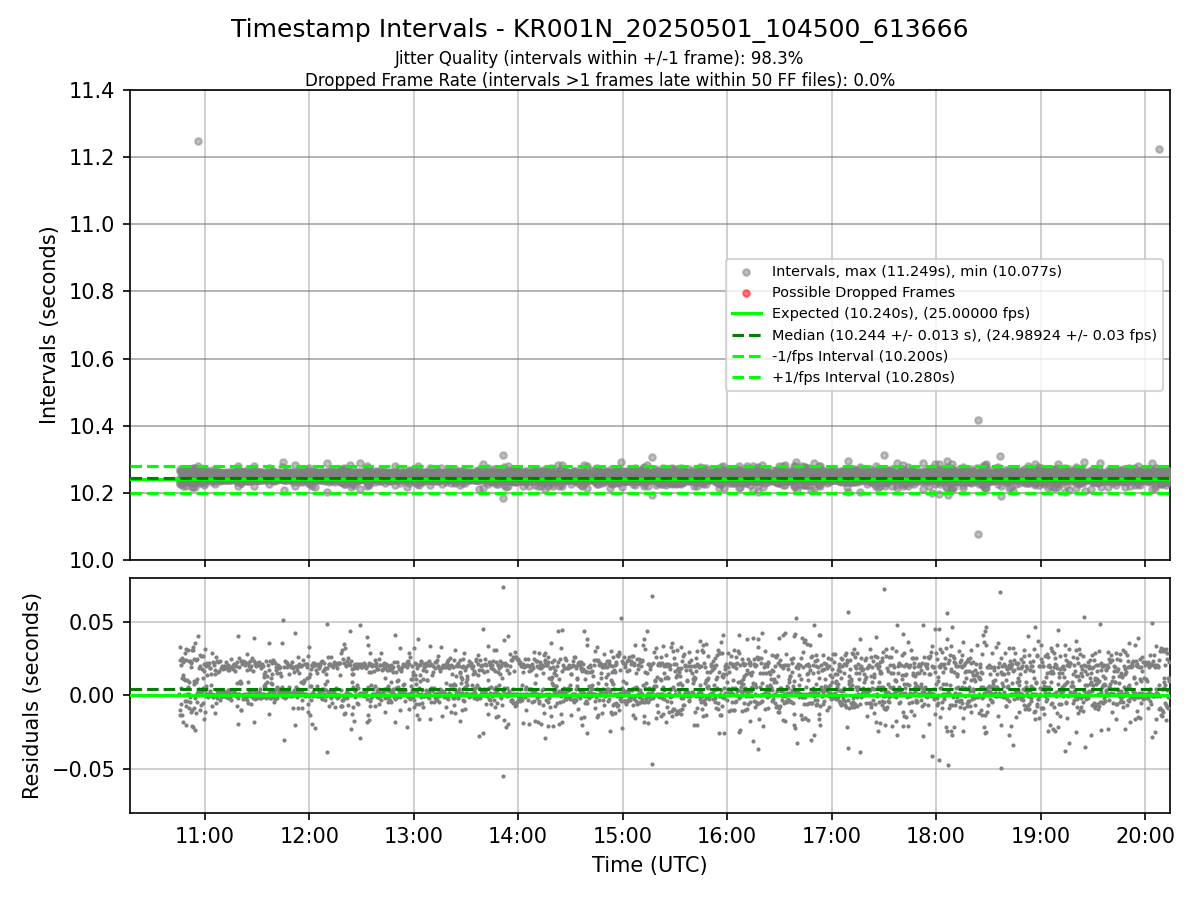Click legend entry 'Intervals, max (11.249s), min (10.077s)'
This screenshot has height=900, width=1200.
[916, 271]
